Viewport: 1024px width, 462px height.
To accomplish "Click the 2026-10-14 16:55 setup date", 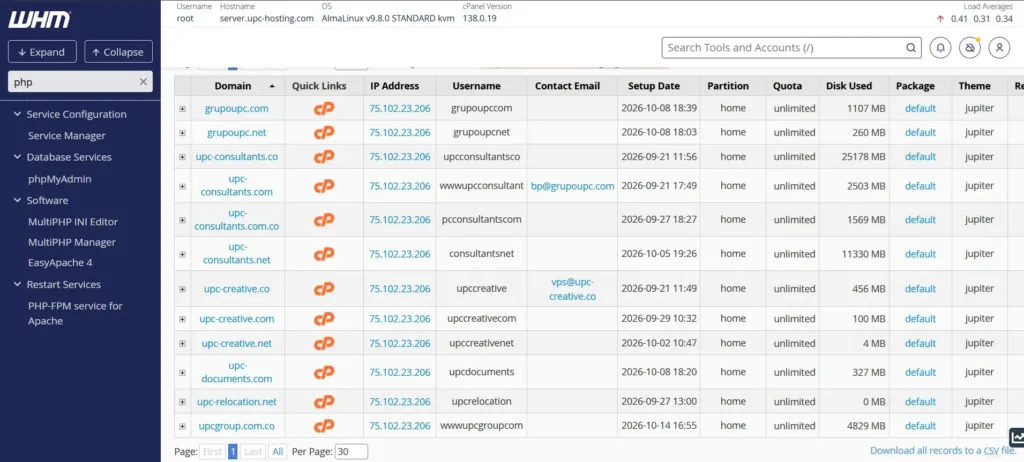I will [x=659, y=426].
